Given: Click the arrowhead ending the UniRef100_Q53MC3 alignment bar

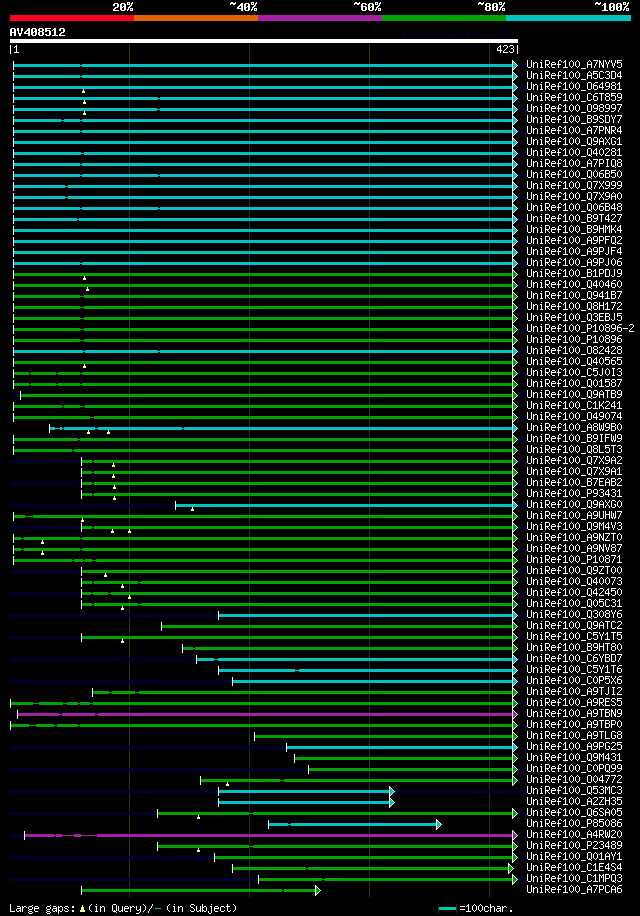Looking at the screenshot, I should 392,792.
